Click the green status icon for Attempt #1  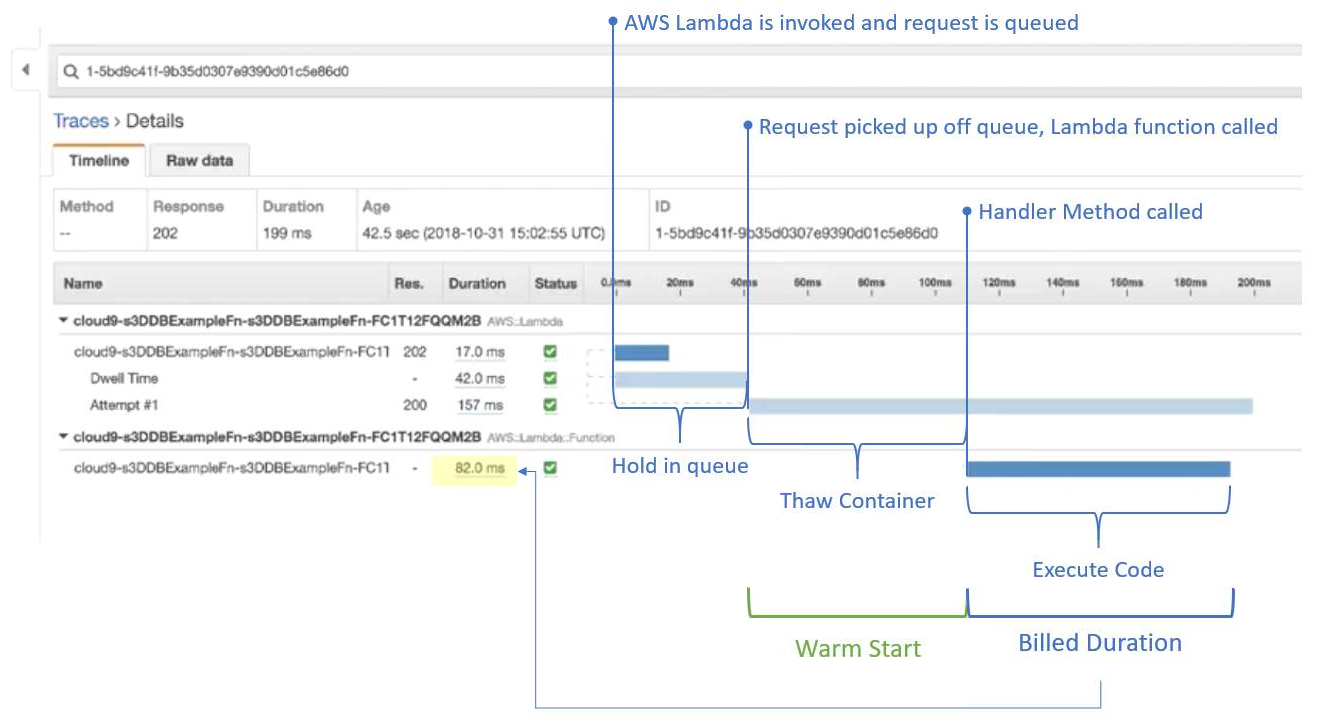549,405
